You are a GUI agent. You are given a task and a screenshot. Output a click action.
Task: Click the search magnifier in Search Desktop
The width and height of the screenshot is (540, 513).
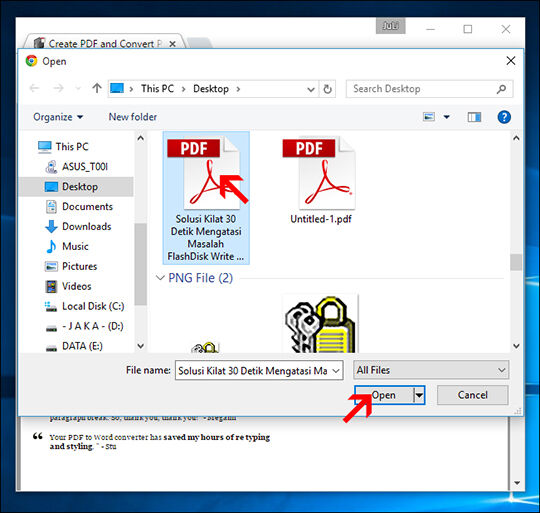tap(501, 89)
